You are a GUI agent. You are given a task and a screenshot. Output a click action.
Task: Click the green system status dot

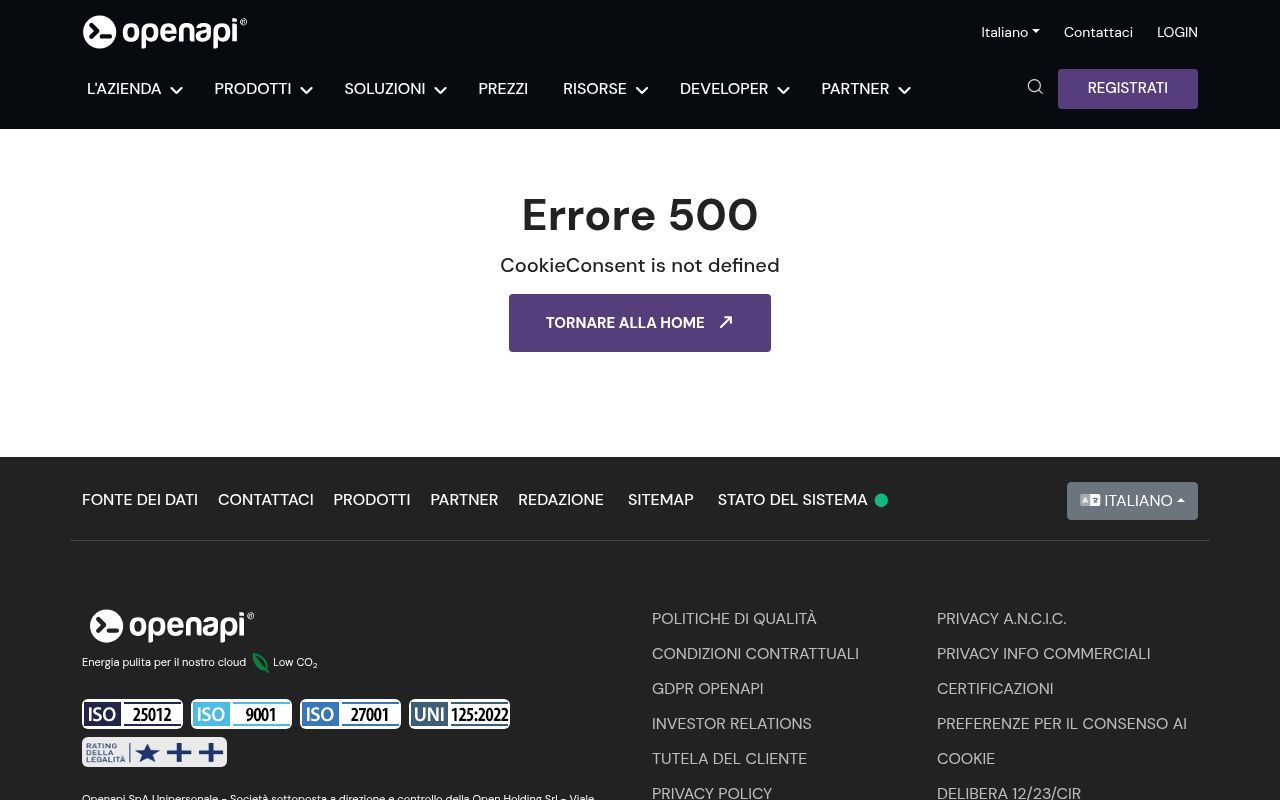pos(881,500)
